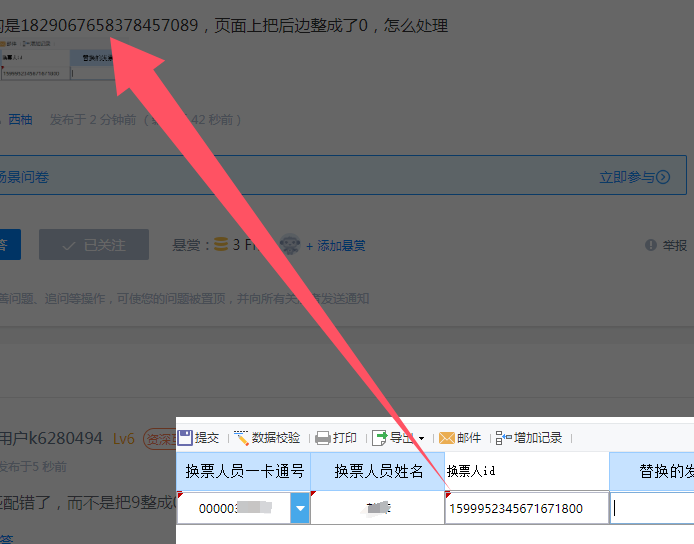
Task: Click the 邮件 envelope icon
Action: point(447,438)
